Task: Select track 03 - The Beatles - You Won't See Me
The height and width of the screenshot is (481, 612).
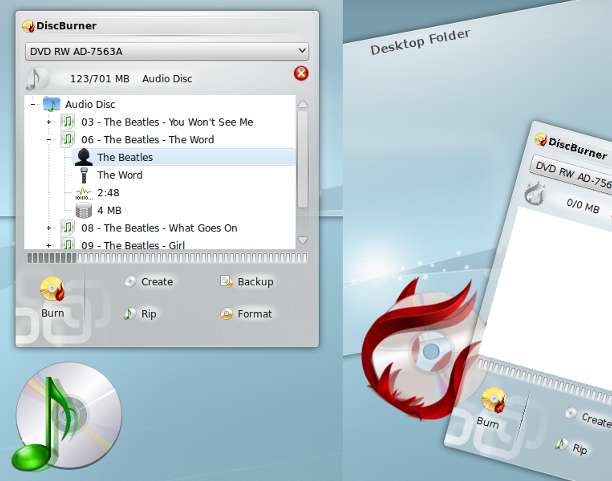Action: click(x=167, y=122)
